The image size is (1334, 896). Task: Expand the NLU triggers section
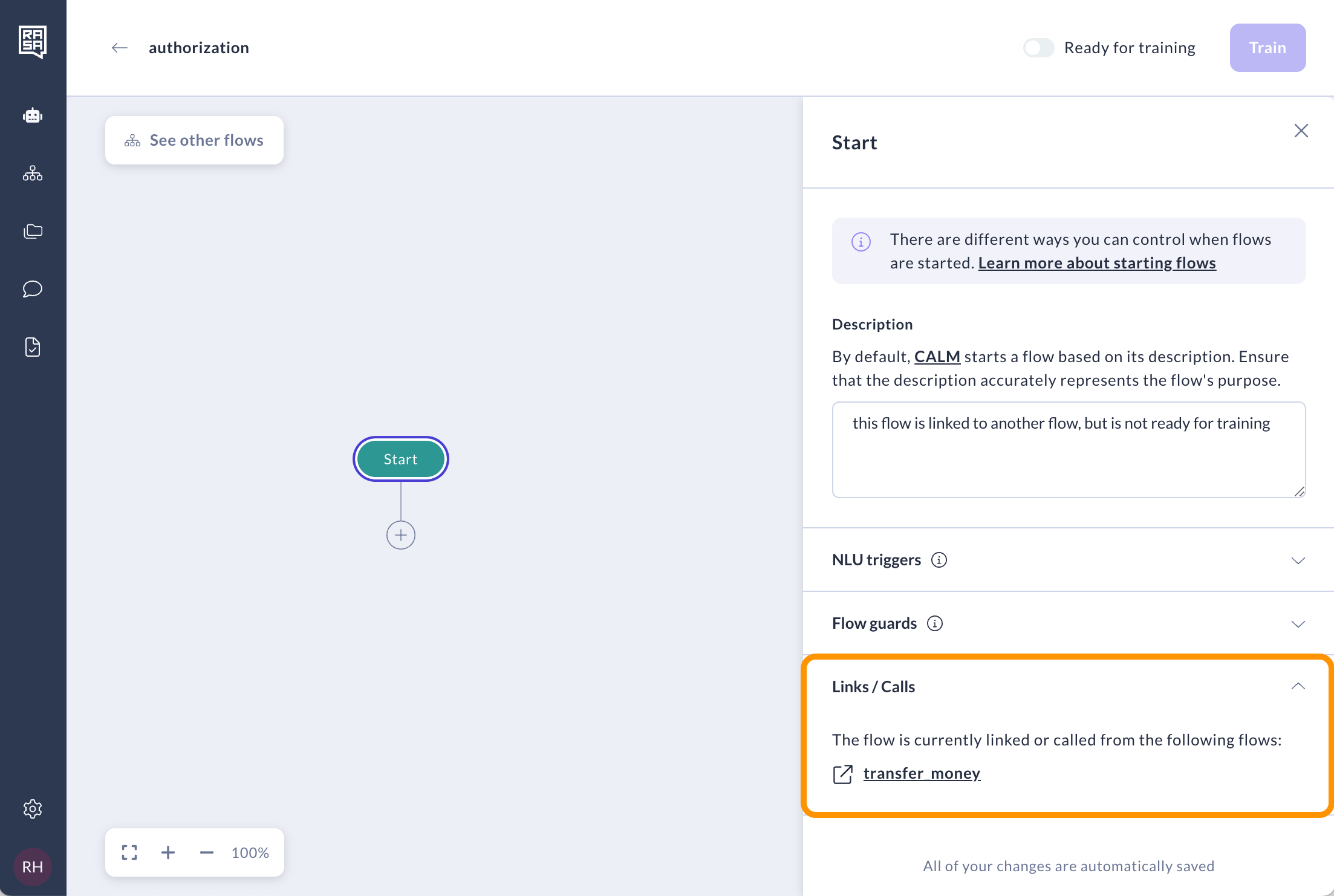pyautogui.click(x=1298, y=560)
